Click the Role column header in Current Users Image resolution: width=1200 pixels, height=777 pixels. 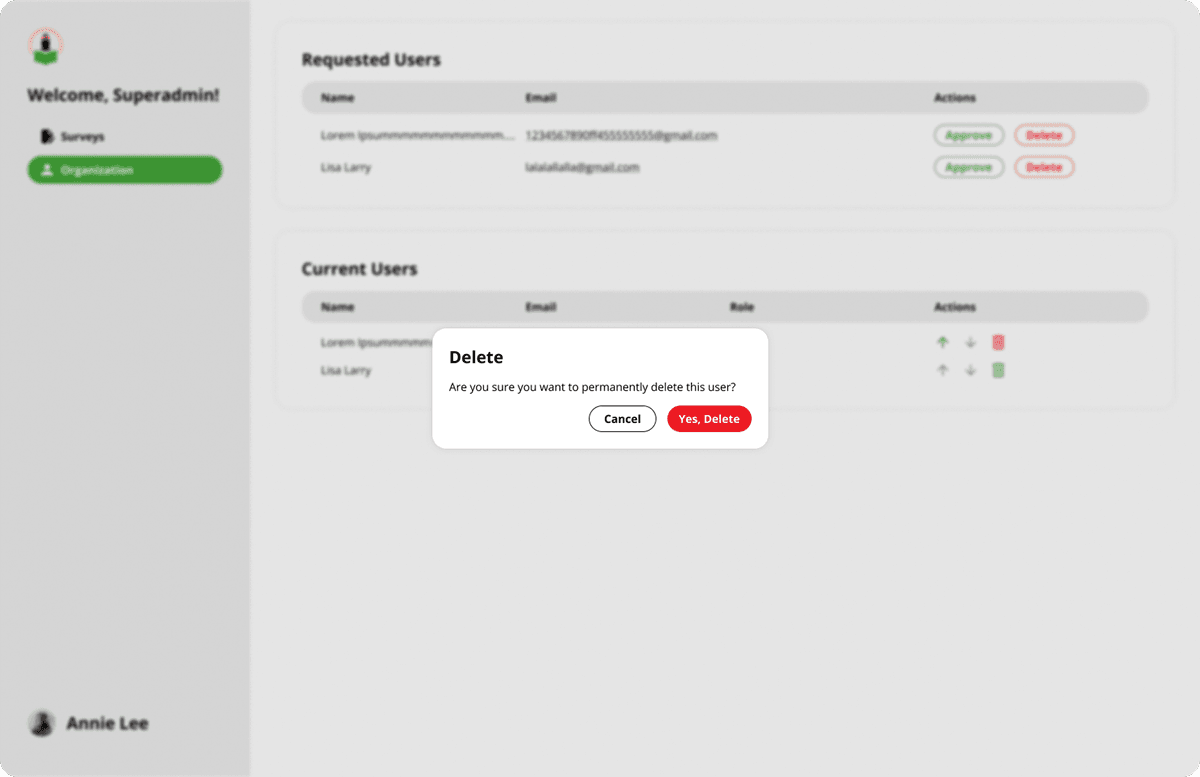click(x=741, y=307)
